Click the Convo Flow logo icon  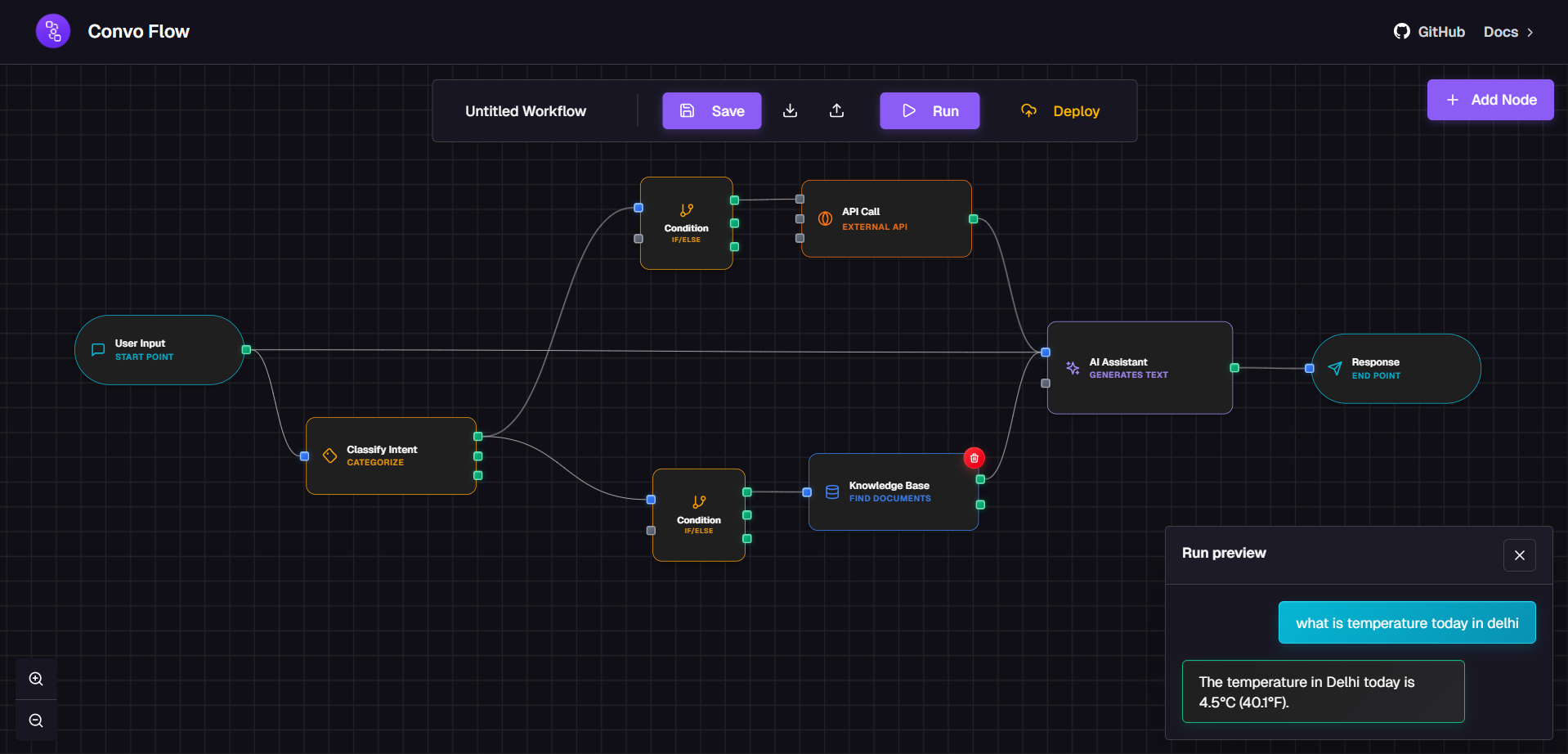pyautogui.click(x=52, y=30)
